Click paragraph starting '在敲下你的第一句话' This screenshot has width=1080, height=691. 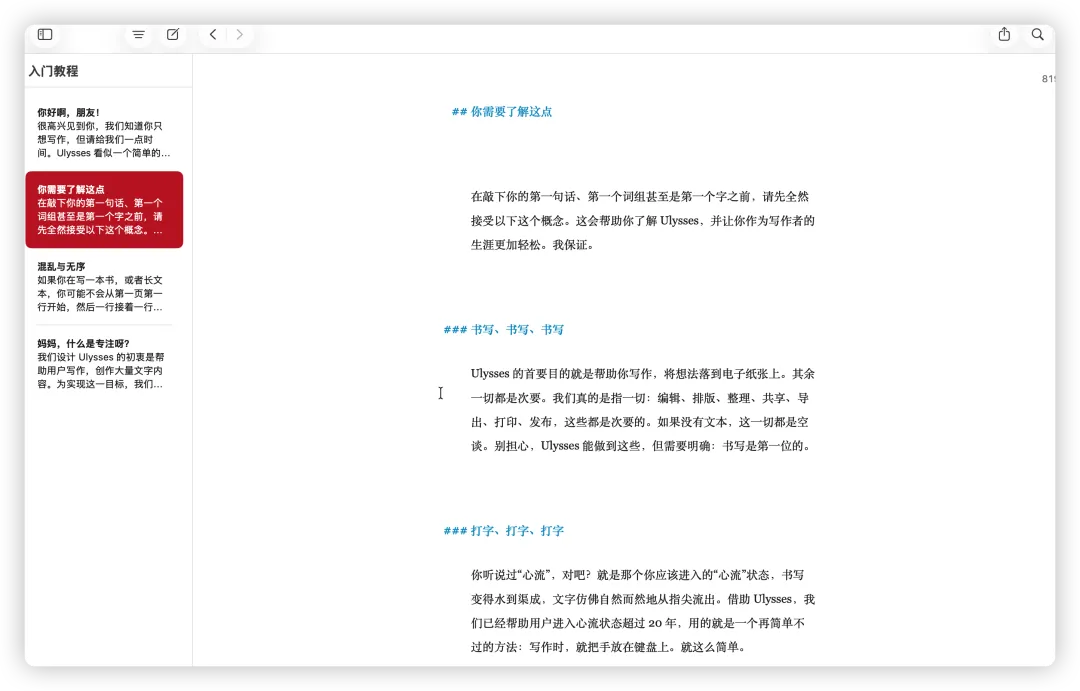point(643,220)
